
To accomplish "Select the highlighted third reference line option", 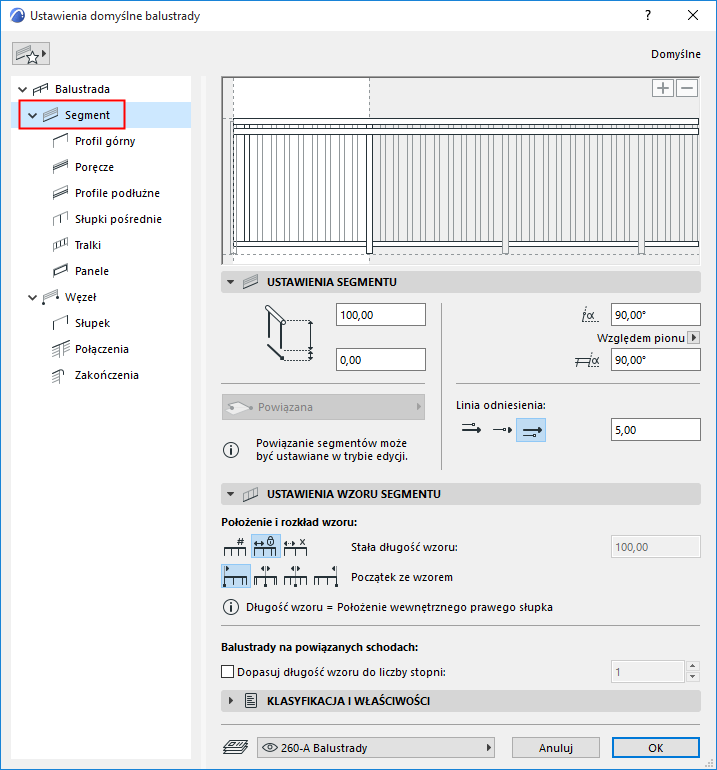I will point(531,430).
